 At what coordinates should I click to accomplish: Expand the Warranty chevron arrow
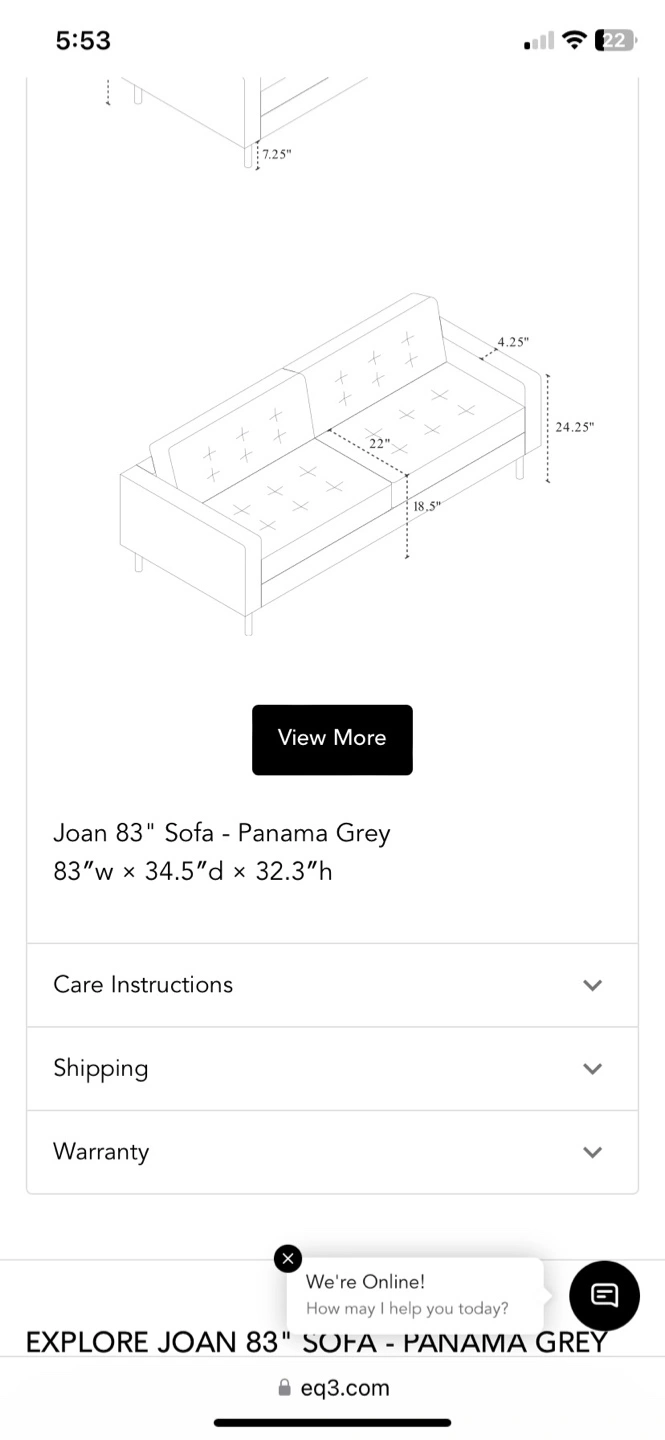pos(592,1152)
